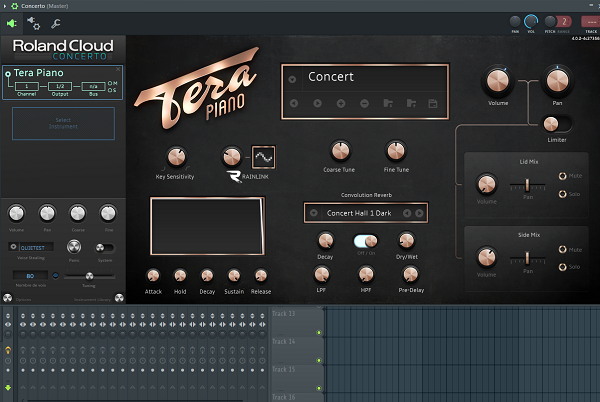Image resolution: width=600 pixels, height=402 pixels.
Task: Toggle Convolution Reverb Off/On switch
Action: point(365,241)
